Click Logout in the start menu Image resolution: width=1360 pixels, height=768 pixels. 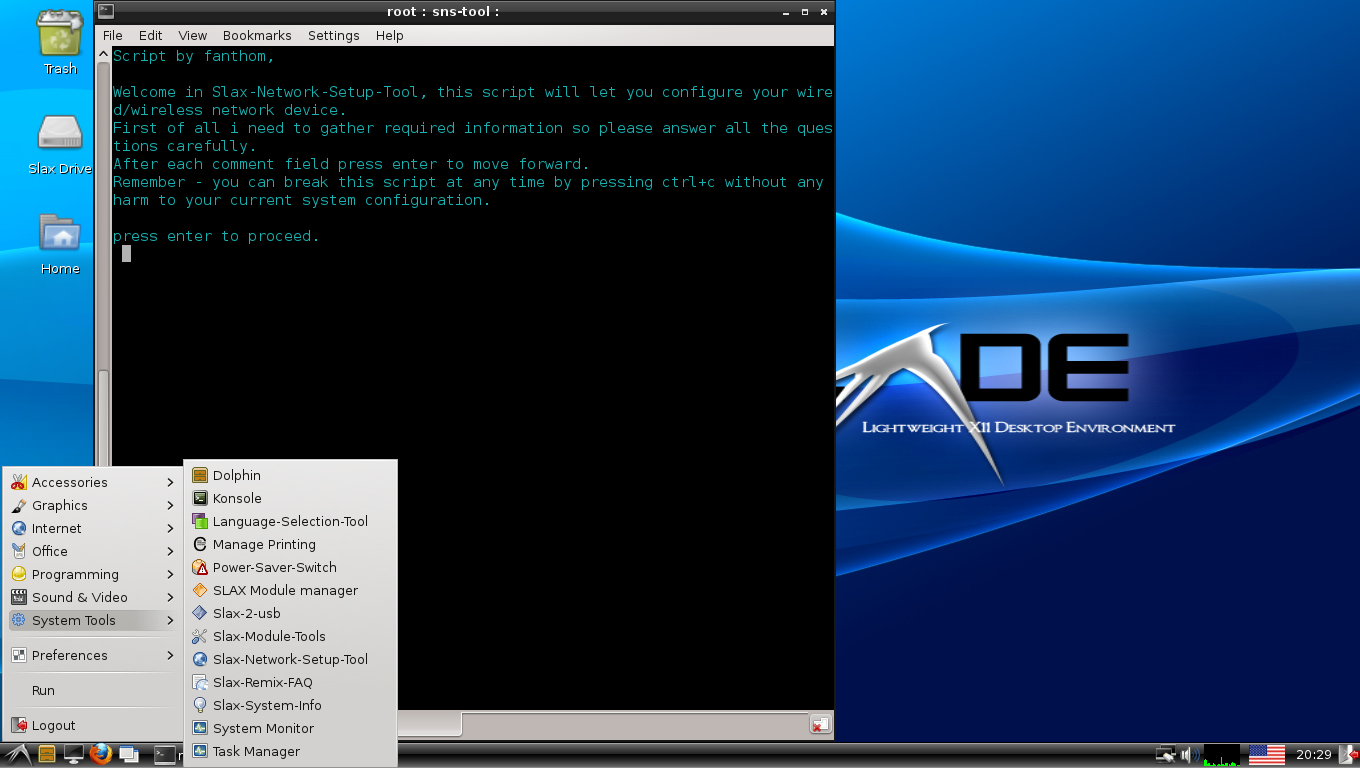(x=53, y=725)
